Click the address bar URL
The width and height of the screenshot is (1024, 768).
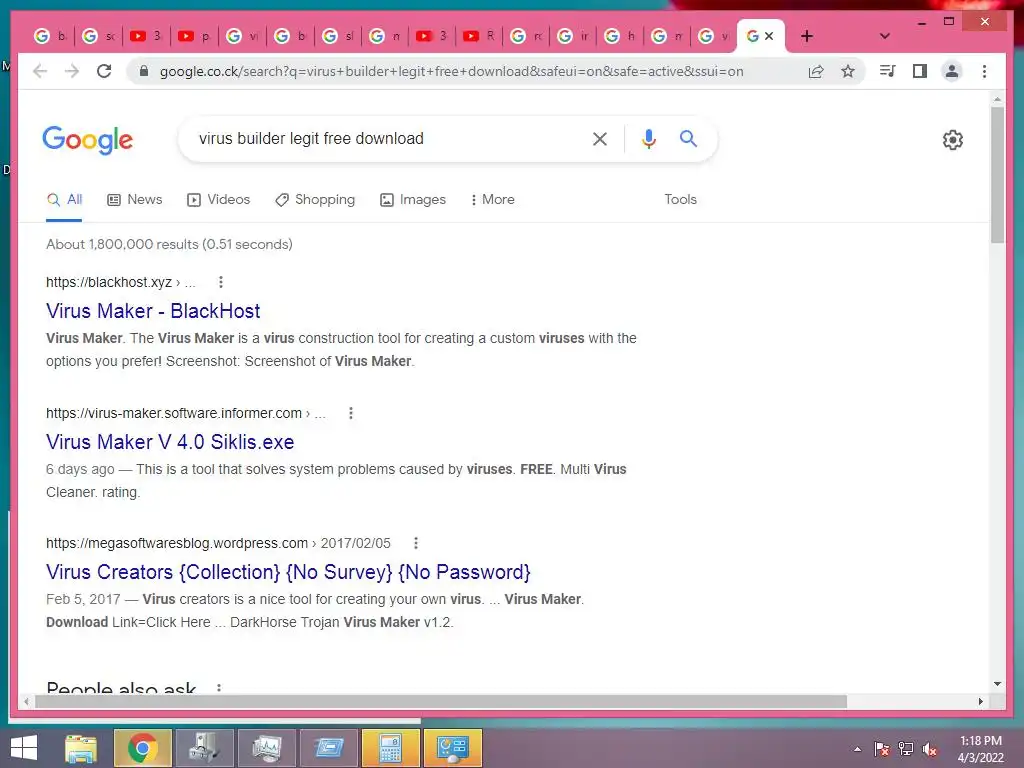click(x=451, y=71)
